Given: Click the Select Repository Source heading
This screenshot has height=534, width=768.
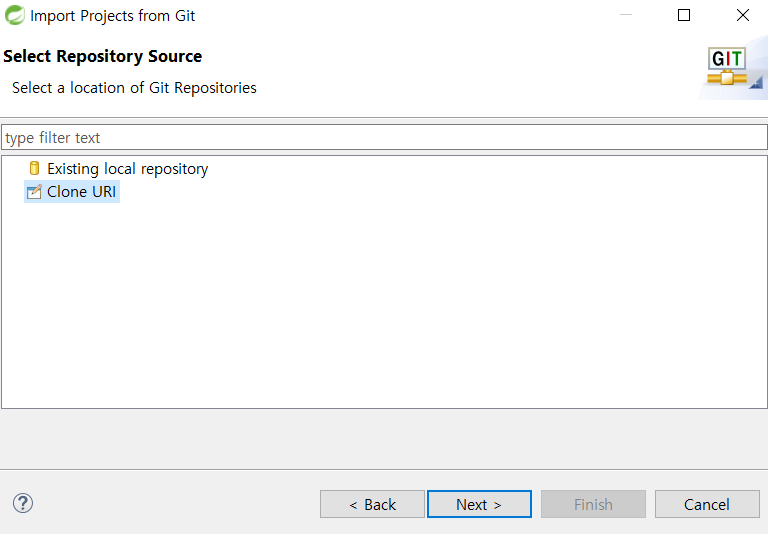Looking at the screenshot, I should tap(102, 56).
